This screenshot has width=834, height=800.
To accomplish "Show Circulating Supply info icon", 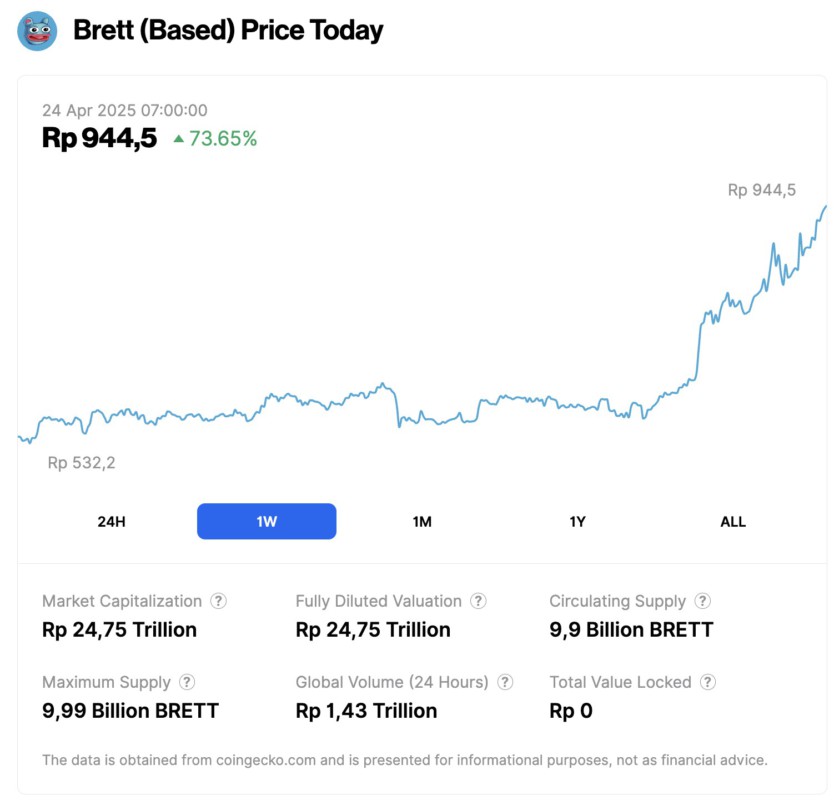I will click(x=703, y=602).
